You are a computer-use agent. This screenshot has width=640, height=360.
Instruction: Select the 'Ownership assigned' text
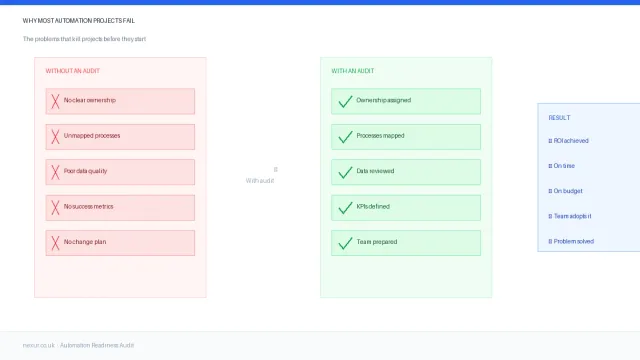click(384, 100)
